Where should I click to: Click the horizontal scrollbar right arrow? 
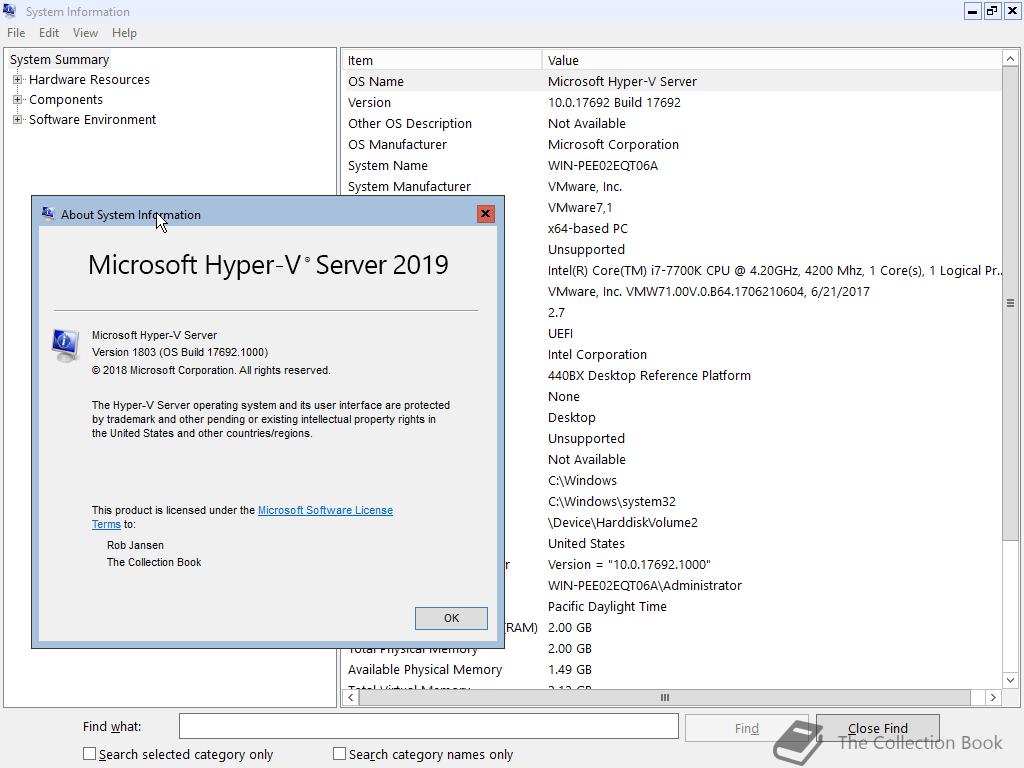click(993, 697)
